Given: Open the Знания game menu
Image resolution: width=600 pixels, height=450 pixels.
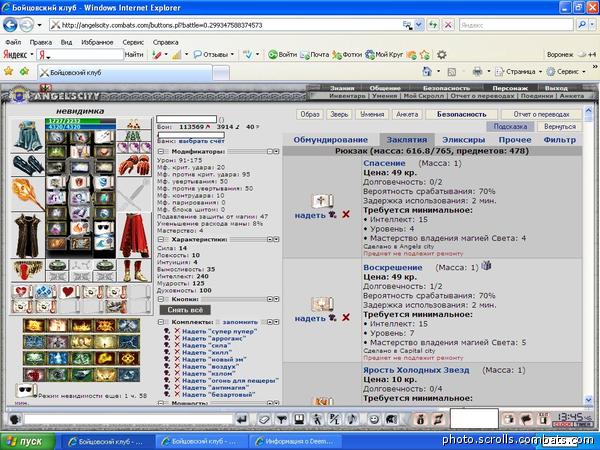Looking at the screenshot, I should point(342,88).
